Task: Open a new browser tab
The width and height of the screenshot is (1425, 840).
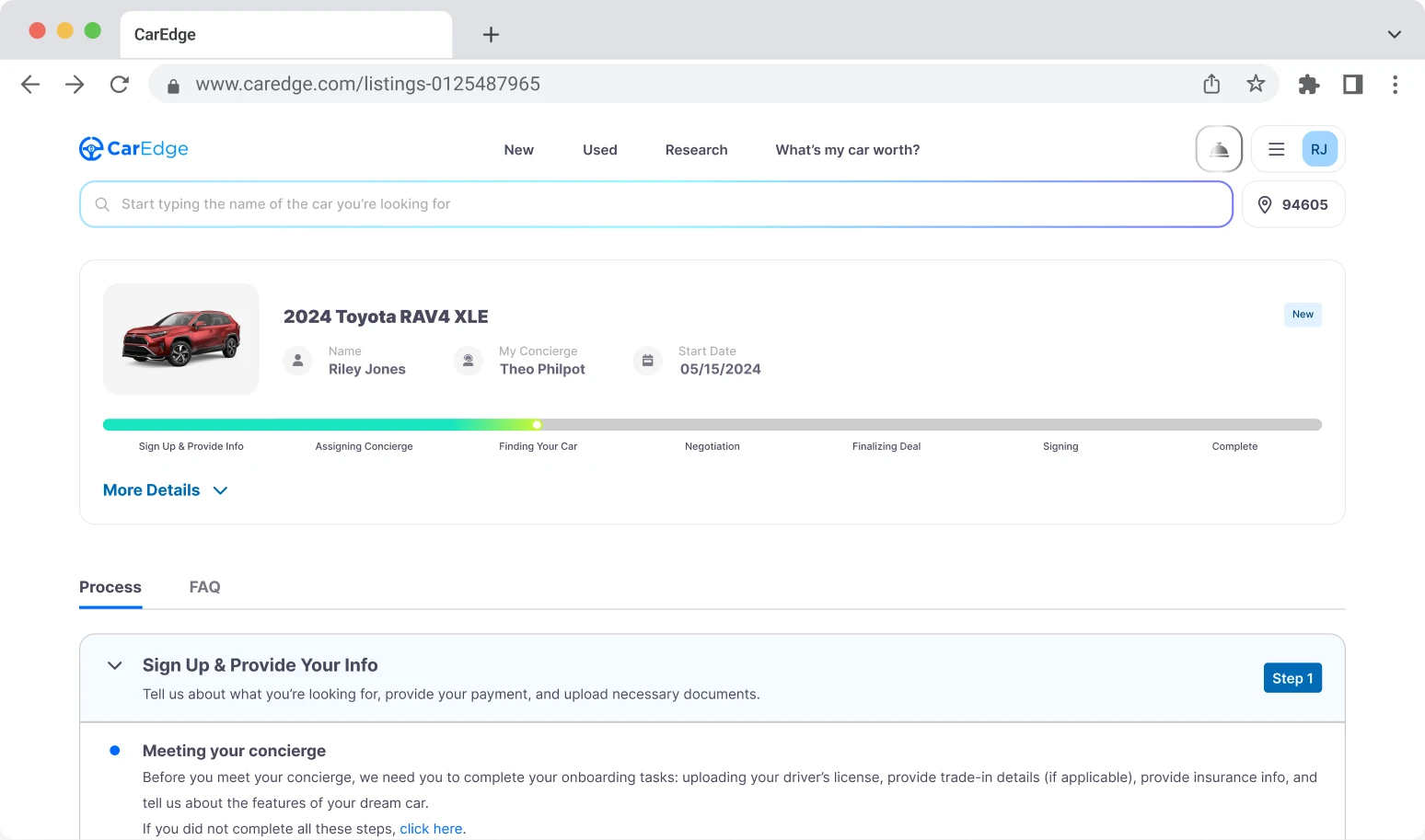Action: pyautogui.click(x=491, y=35)
